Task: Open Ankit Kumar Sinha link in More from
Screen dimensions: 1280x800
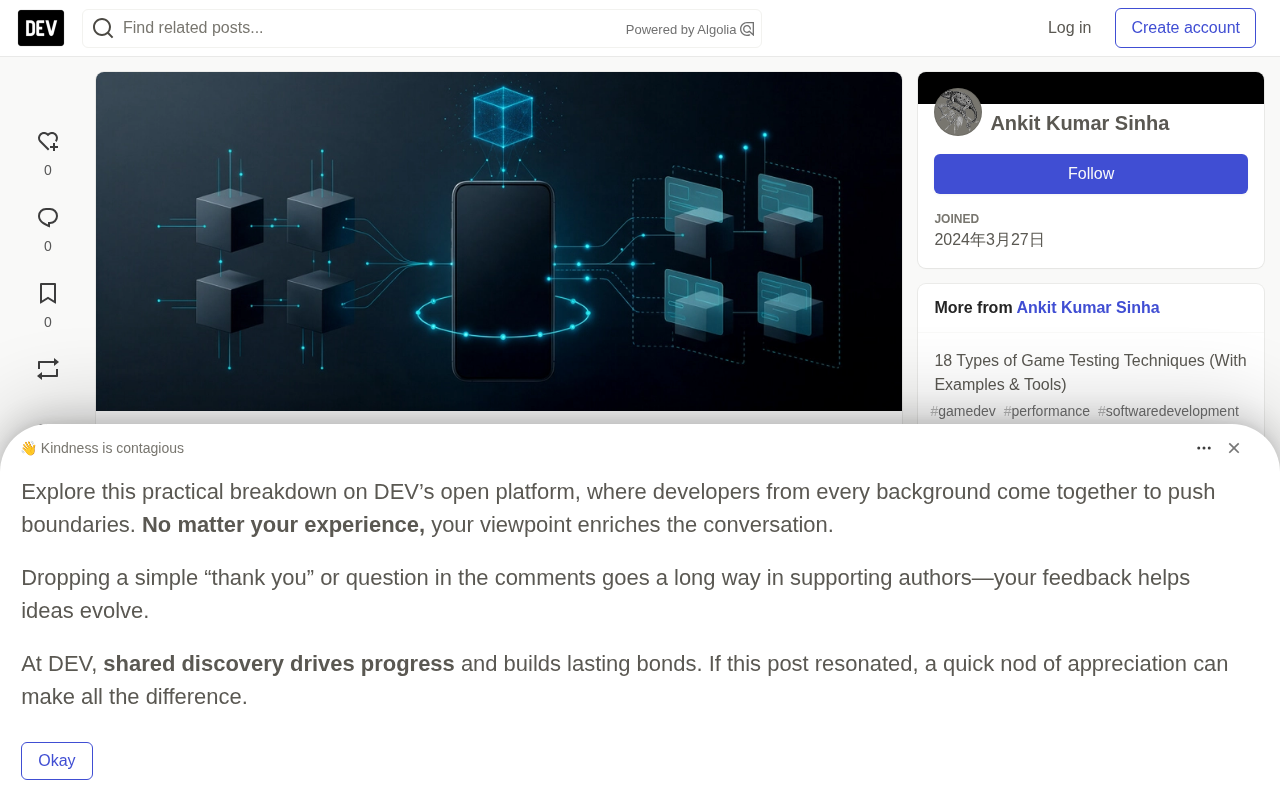Action: point(1088,308)
